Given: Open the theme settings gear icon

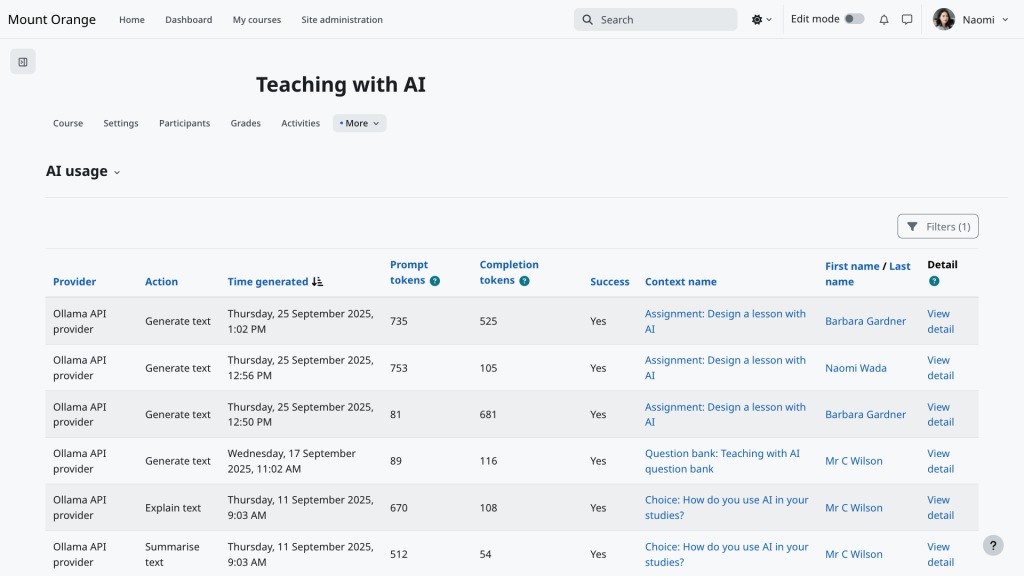Looking at the screenshot, I should pos(756,20).
